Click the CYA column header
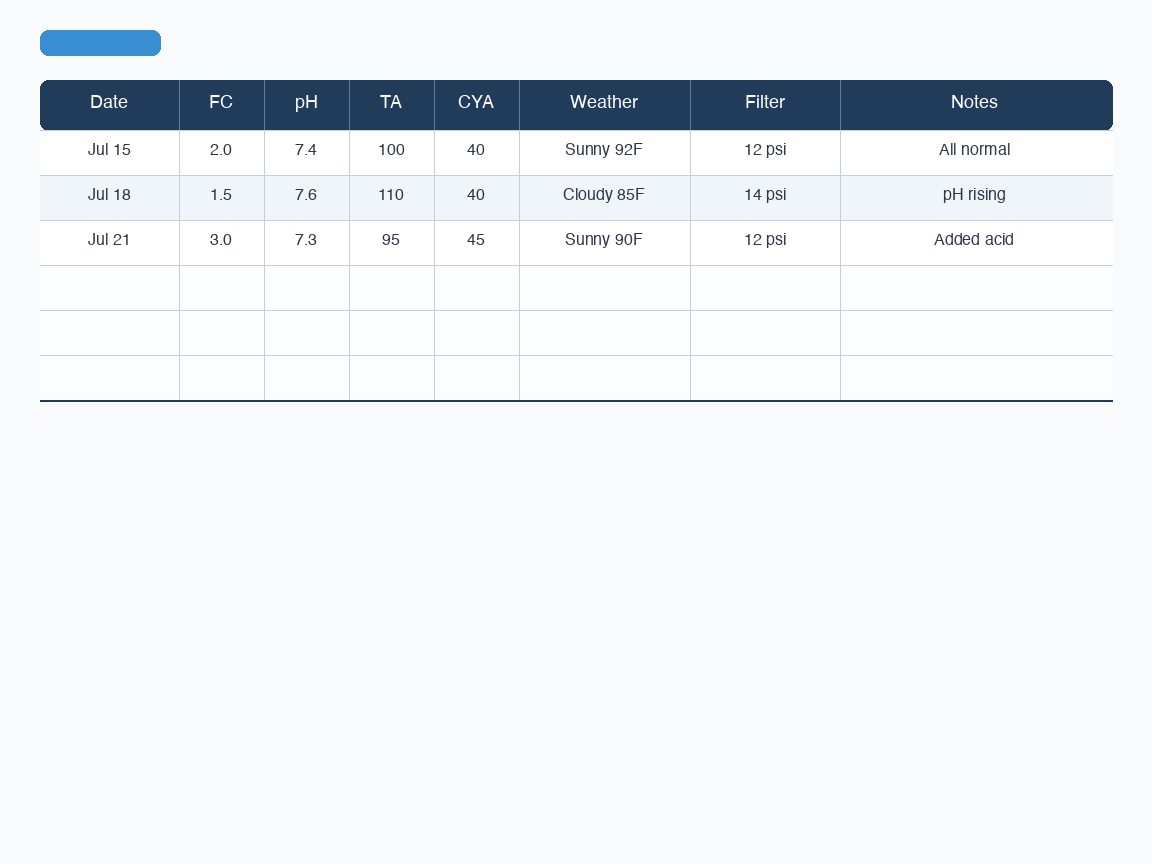The height and width of the screenshot is (864, 1152). click(477, 105)
